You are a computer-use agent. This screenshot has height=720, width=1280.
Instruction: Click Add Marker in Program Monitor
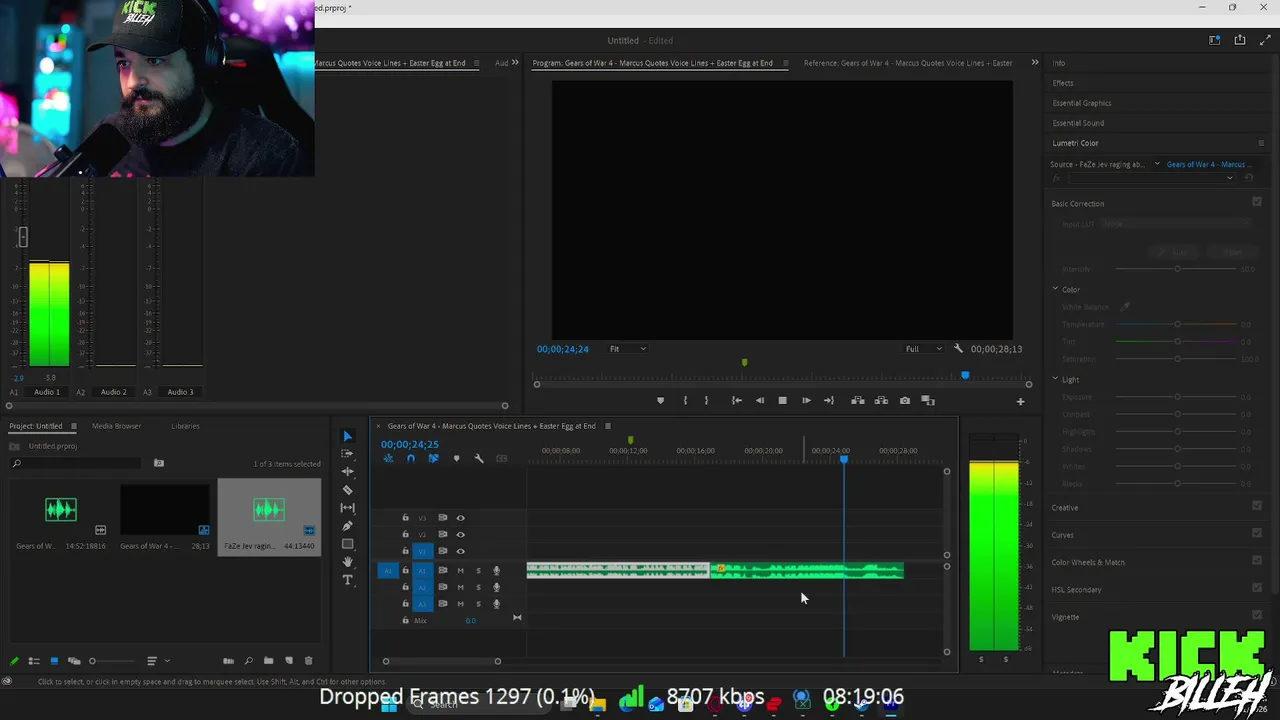click(660, 401)
